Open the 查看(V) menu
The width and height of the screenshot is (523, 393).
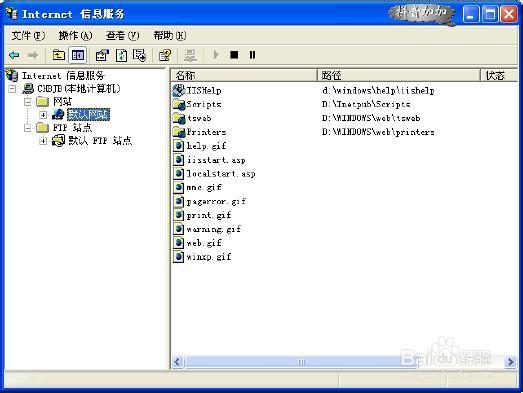pyautogui.click(x=123, y=35)
